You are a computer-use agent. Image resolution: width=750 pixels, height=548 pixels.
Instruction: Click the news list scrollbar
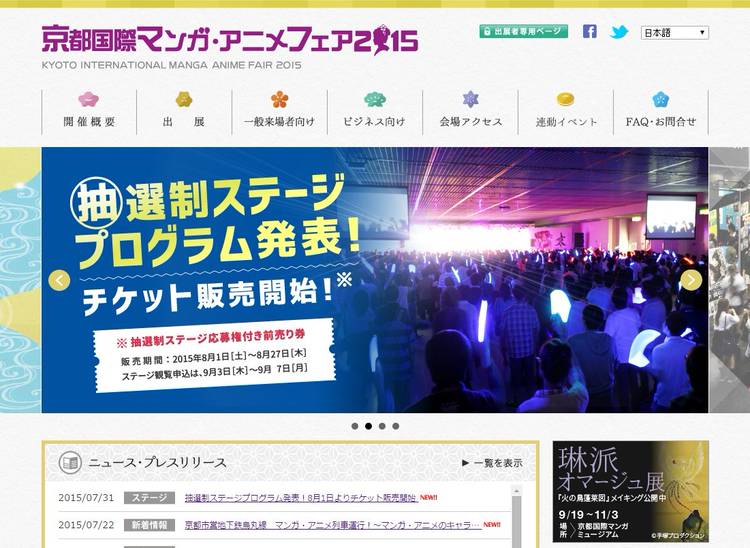point(517,515)
